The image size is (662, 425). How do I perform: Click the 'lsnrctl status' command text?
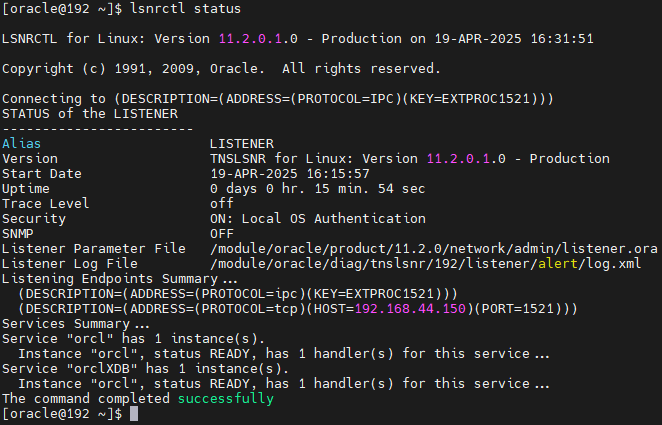click(185, 8)
